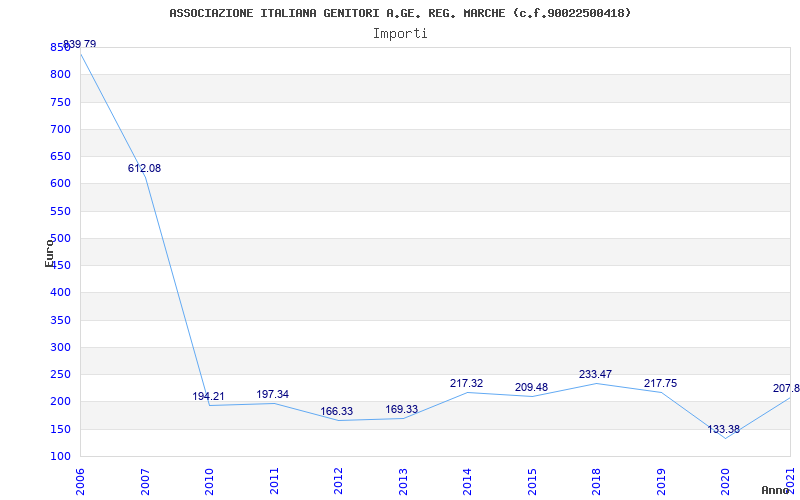The image size is (800, 500).
Task: Click x-axis year 2018
Action: [596, 482]
